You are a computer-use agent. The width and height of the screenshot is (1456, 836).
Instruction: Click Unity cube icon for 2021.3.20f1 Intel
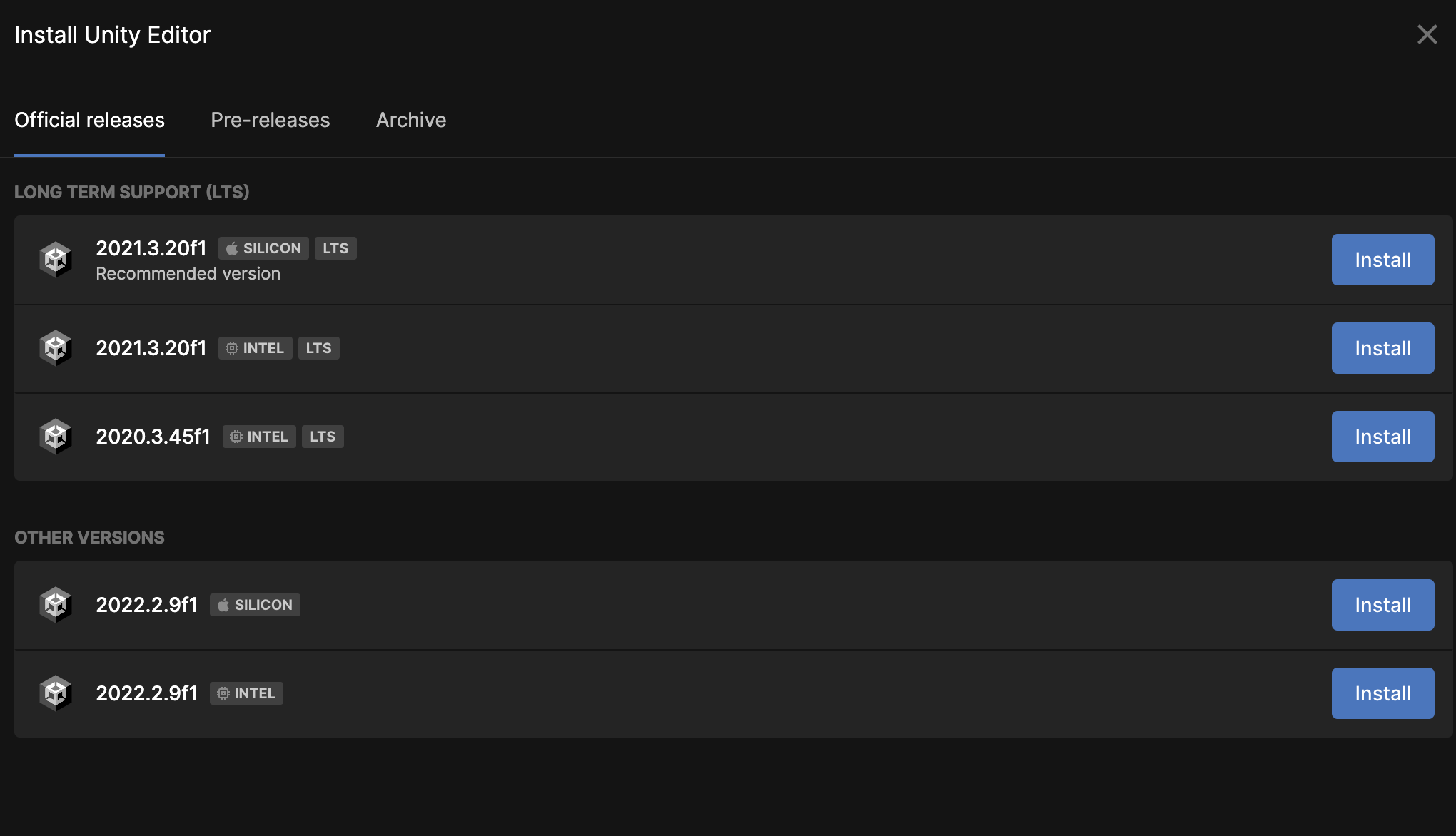click(56, 348)
